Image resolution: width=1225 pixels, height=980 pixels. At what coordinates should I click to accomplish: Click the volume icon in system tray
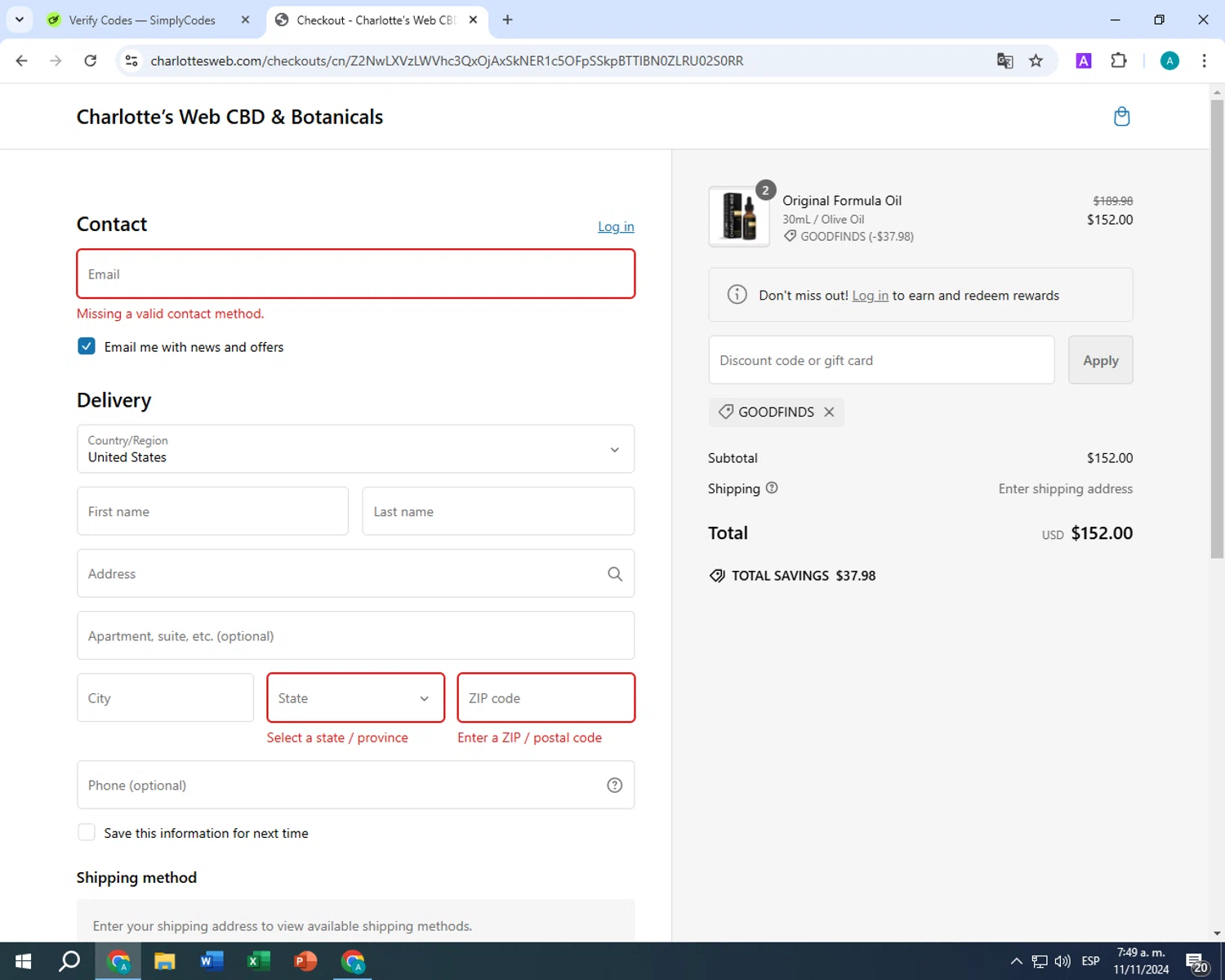pyautogui.click(x=1062, y=961)
